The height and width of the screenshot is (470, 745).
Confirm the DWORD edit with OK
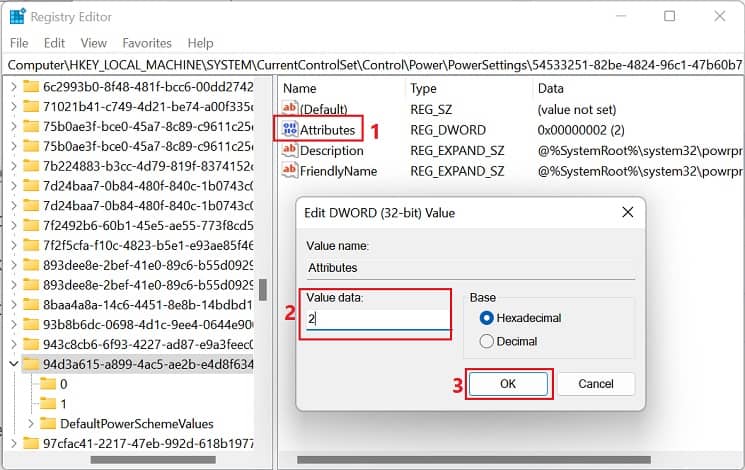pyautogui.click(x=508, y=384)
